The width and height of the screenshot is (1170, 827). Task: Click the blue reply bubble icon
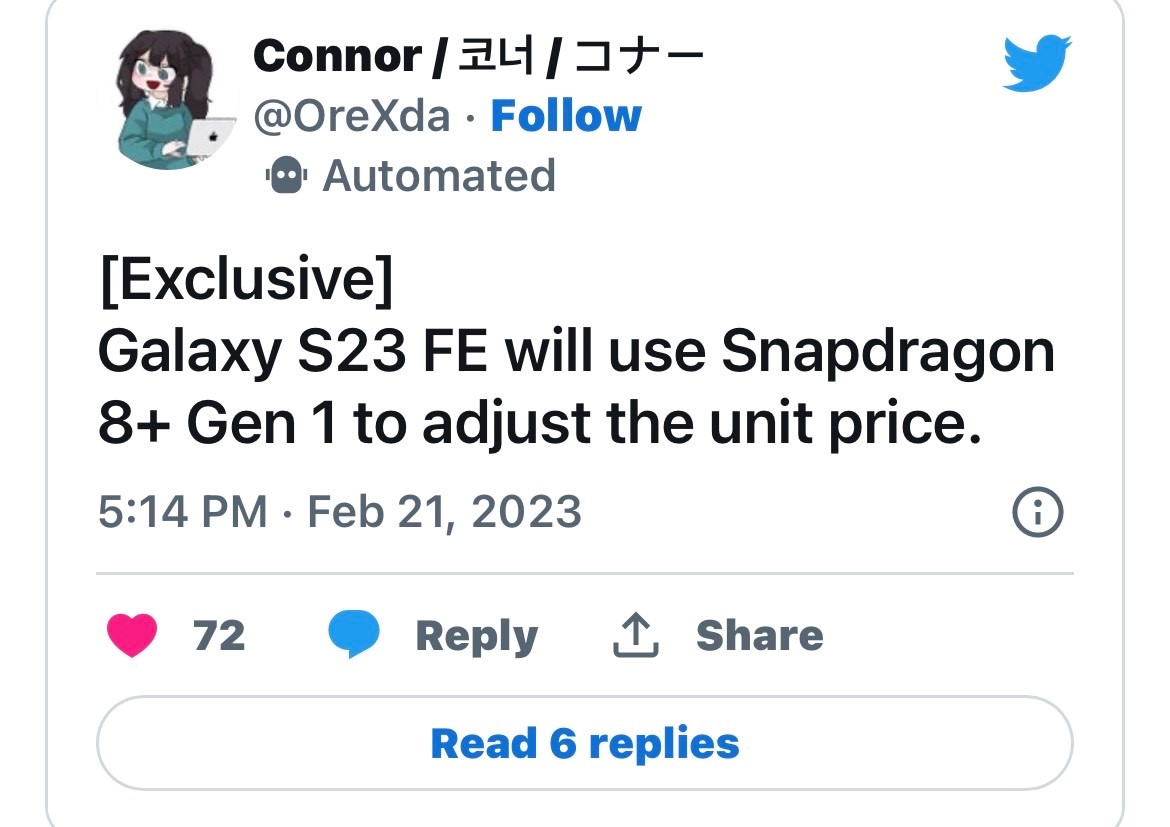click(354, 636)
